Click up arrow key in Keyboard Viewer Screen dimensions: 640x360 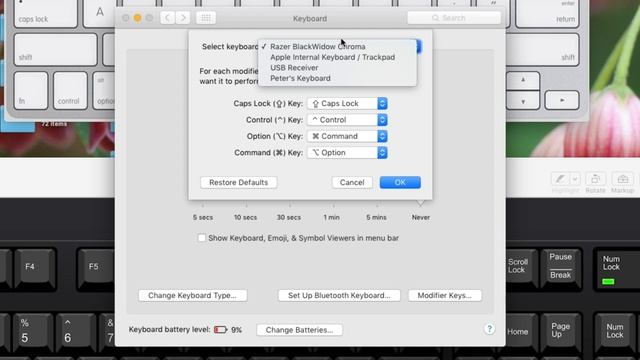click(523, 80)
